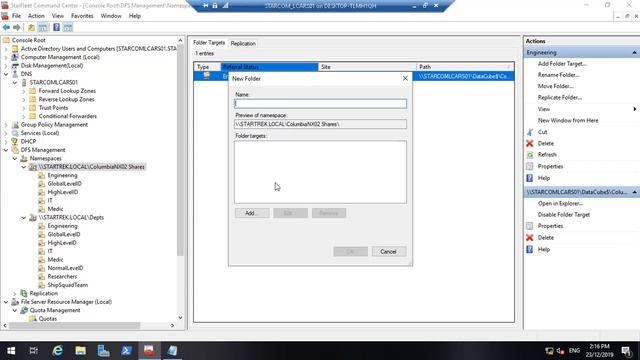Image resolution: width=640 pixels, height=360 pixels.
Task: Expand the View submenu arrow in Actions
Action: [x=635, y=109]
